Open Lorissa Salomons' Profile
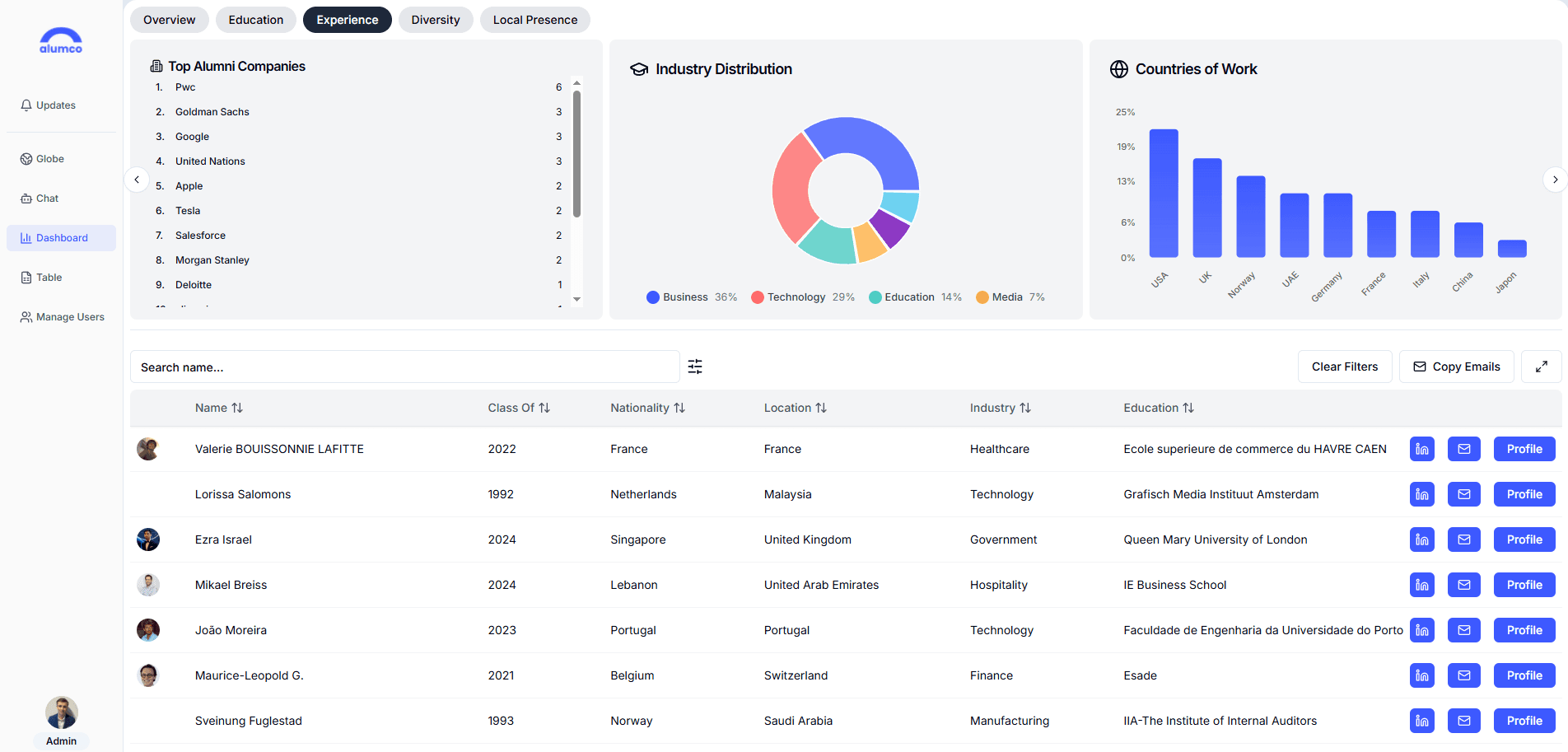Image resolution: width=1568 pixels, height=752 pixels. tap(1524, 494)
